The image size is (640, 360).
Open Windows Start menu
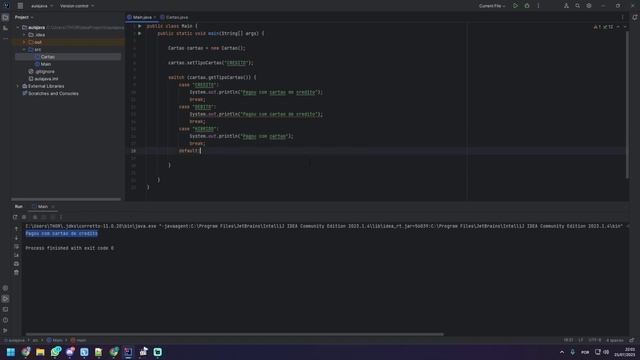tap(11, 352)
